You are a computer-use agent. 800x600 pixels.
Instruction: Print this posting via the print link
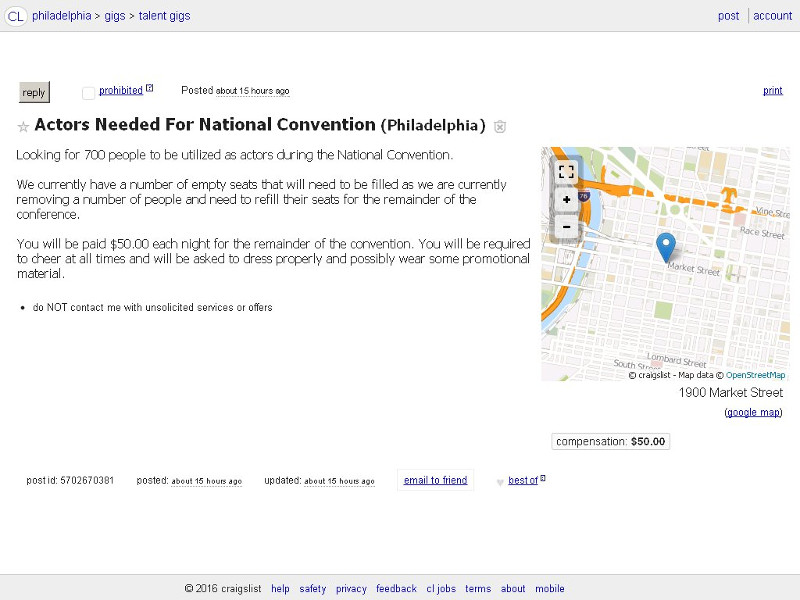(x=772, y=91)
